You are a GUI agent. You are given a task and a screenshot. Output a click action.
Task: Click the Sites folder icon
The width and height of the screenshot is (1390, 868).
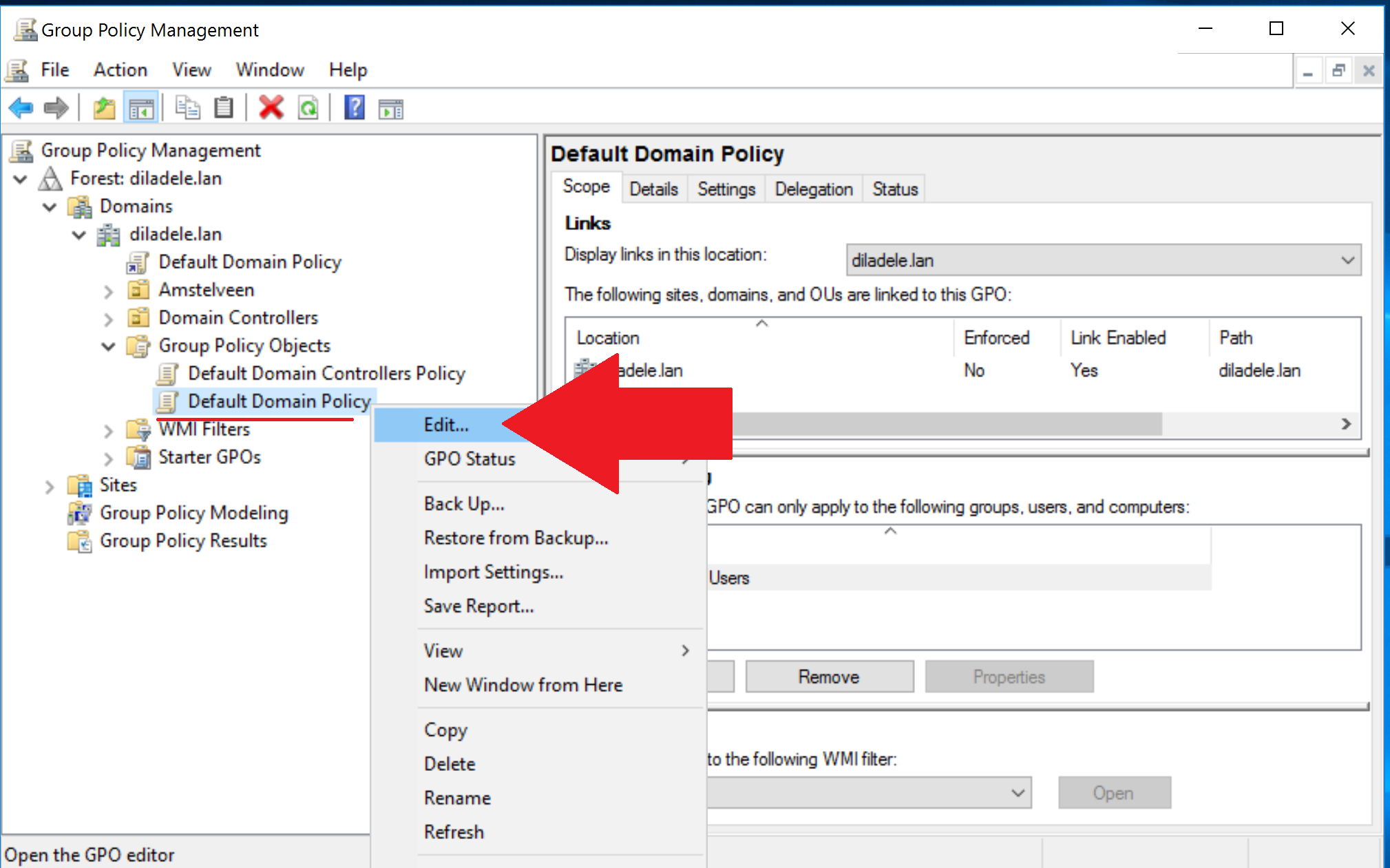[80, 485]
